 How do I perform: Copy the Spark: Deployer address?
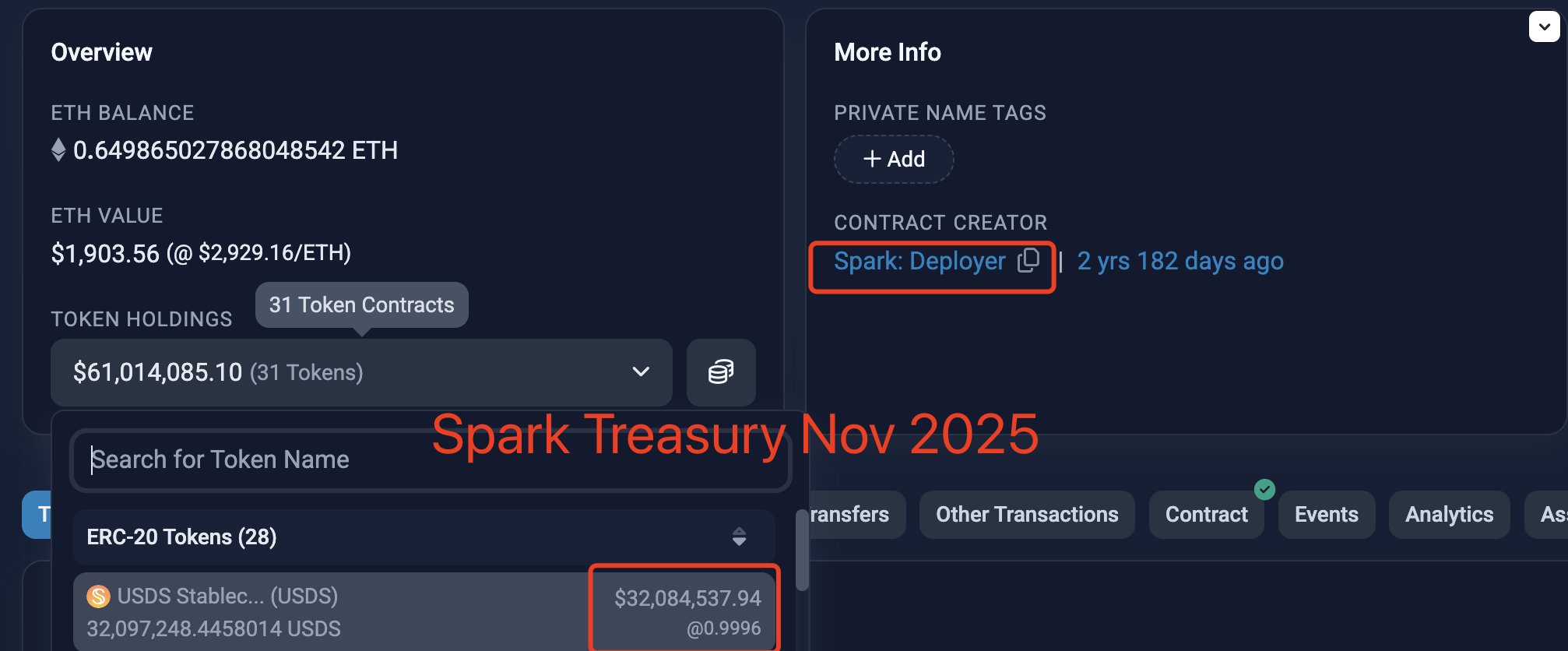(1028, 260)
